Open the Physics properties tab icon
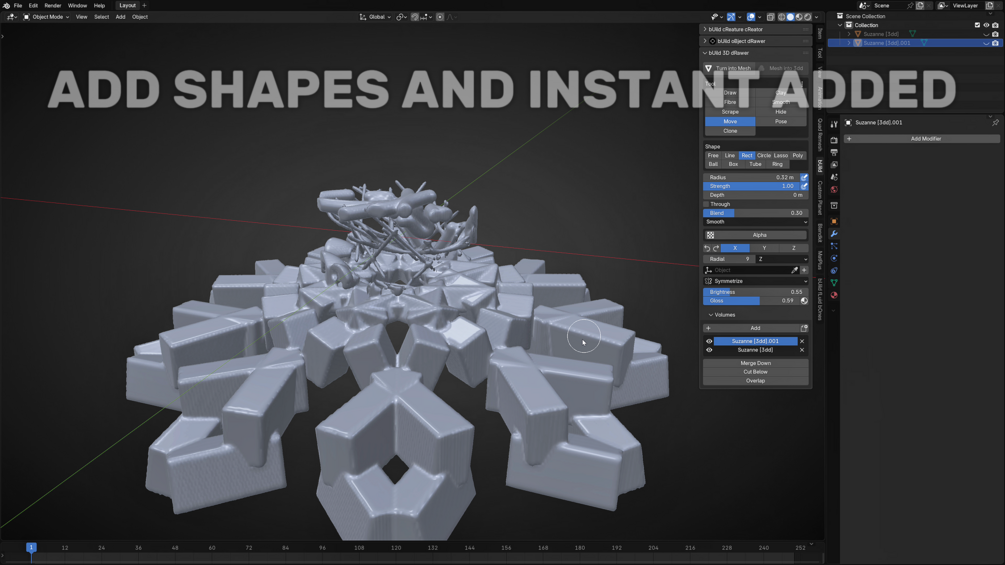Image resolution: width=1005 pixels, height=565 pixels. 834,258
